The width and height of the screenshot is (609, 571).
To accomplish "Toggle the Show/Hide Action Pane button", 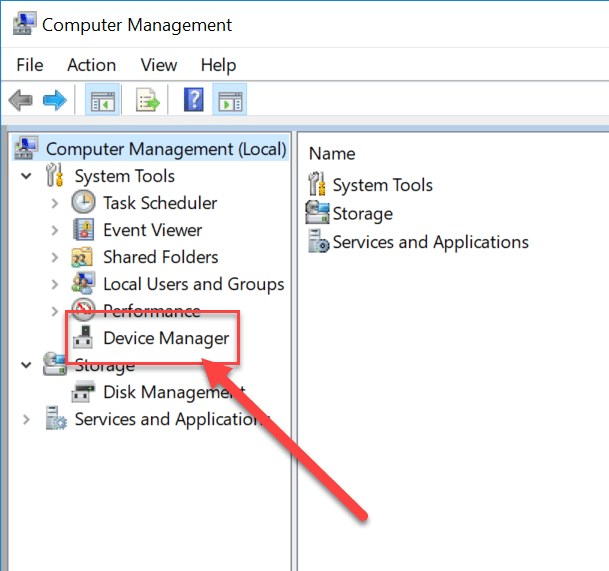I will click(x=231, y=100).
